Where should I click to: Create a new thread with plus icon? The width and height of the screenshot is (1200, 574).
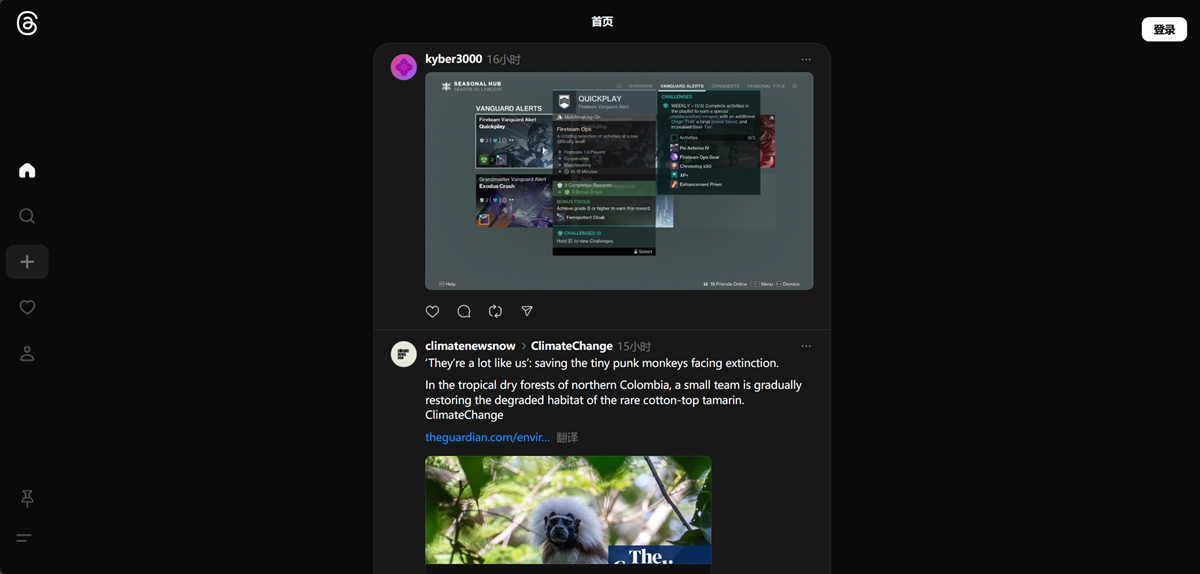27,262
